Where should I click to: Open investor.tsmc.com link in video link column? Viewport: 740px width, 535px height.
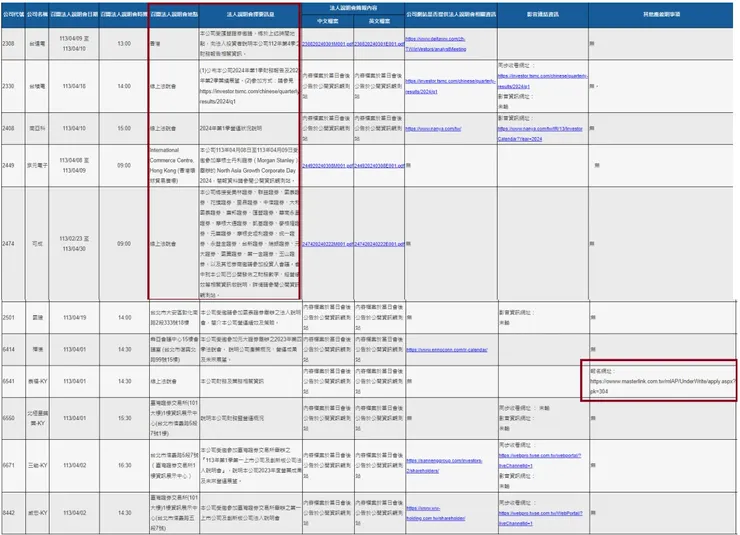[x=543, y=81]
